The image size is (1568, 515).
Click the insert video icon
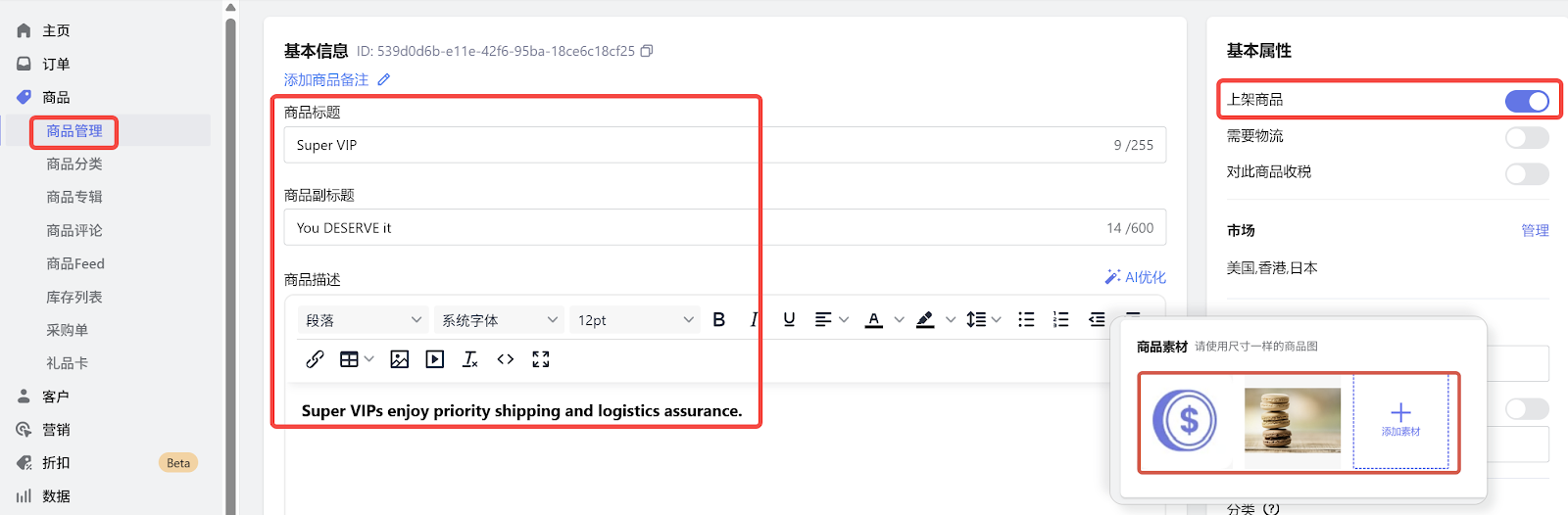[x=435, y=359]
